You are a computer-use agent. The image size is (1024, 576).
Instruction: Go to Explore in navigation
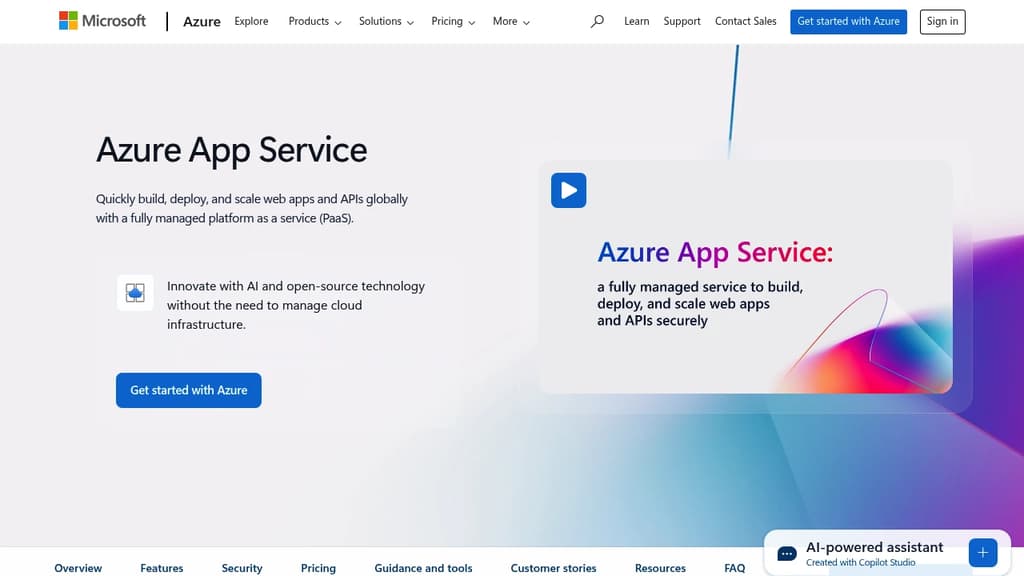251,22
